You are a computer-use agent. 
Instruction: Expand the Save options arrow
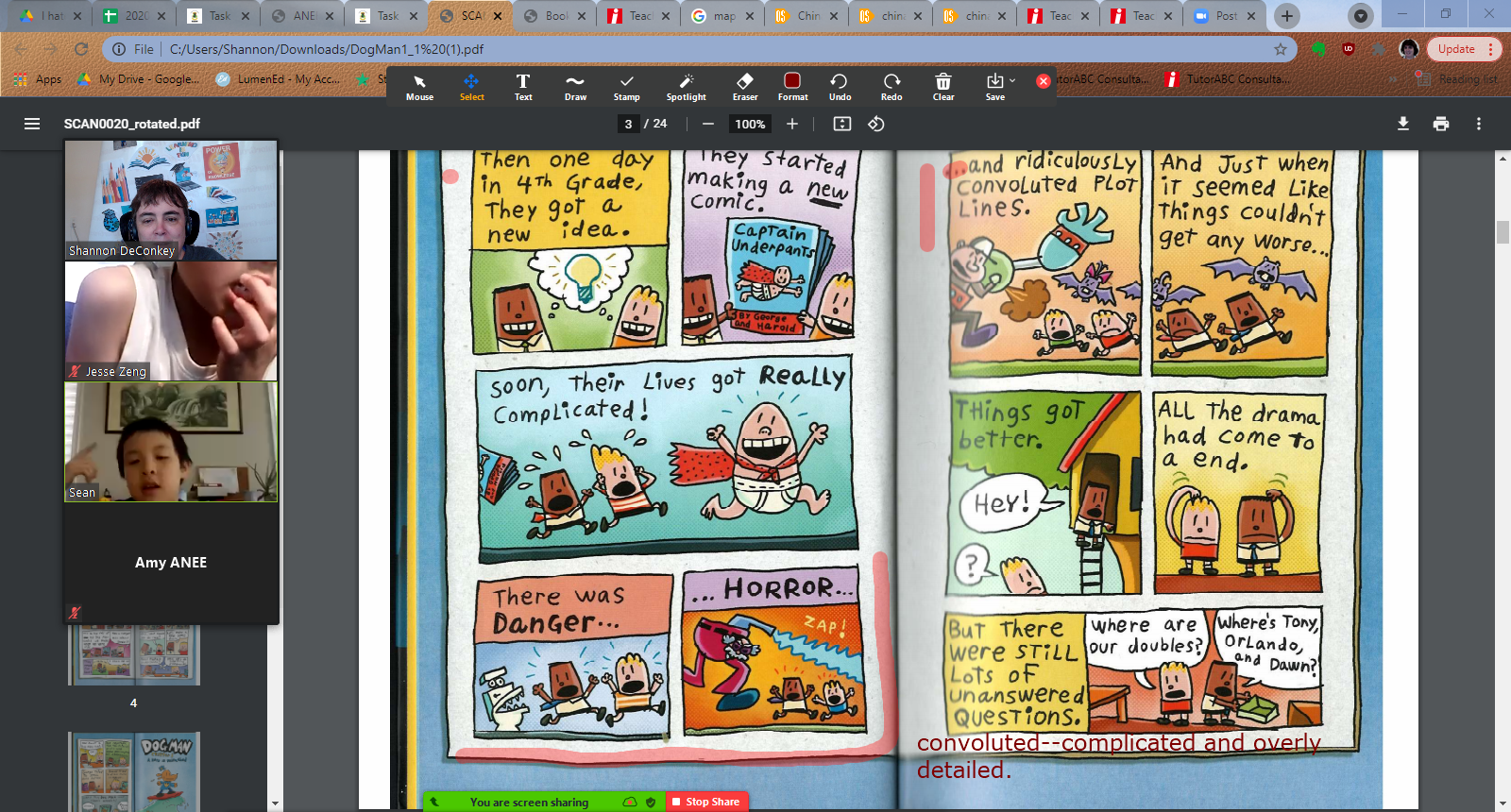point(1012,81)
